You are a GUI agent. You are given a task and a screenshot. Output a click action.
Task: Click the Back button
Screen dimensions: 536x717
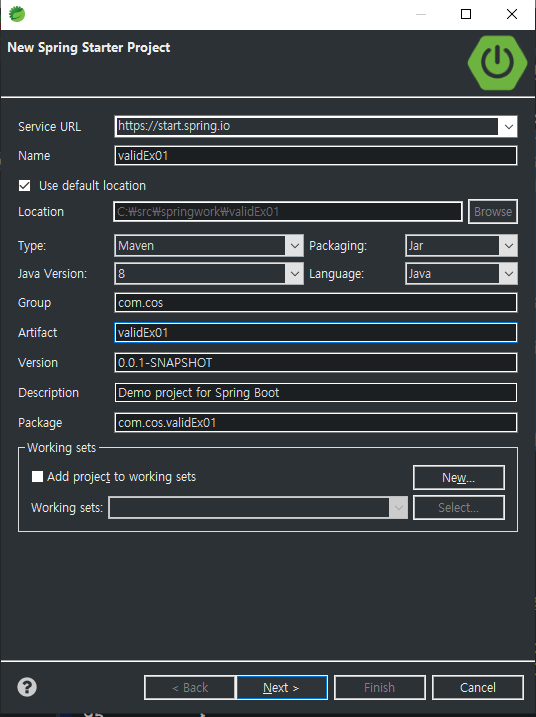(x=190, y=687)
